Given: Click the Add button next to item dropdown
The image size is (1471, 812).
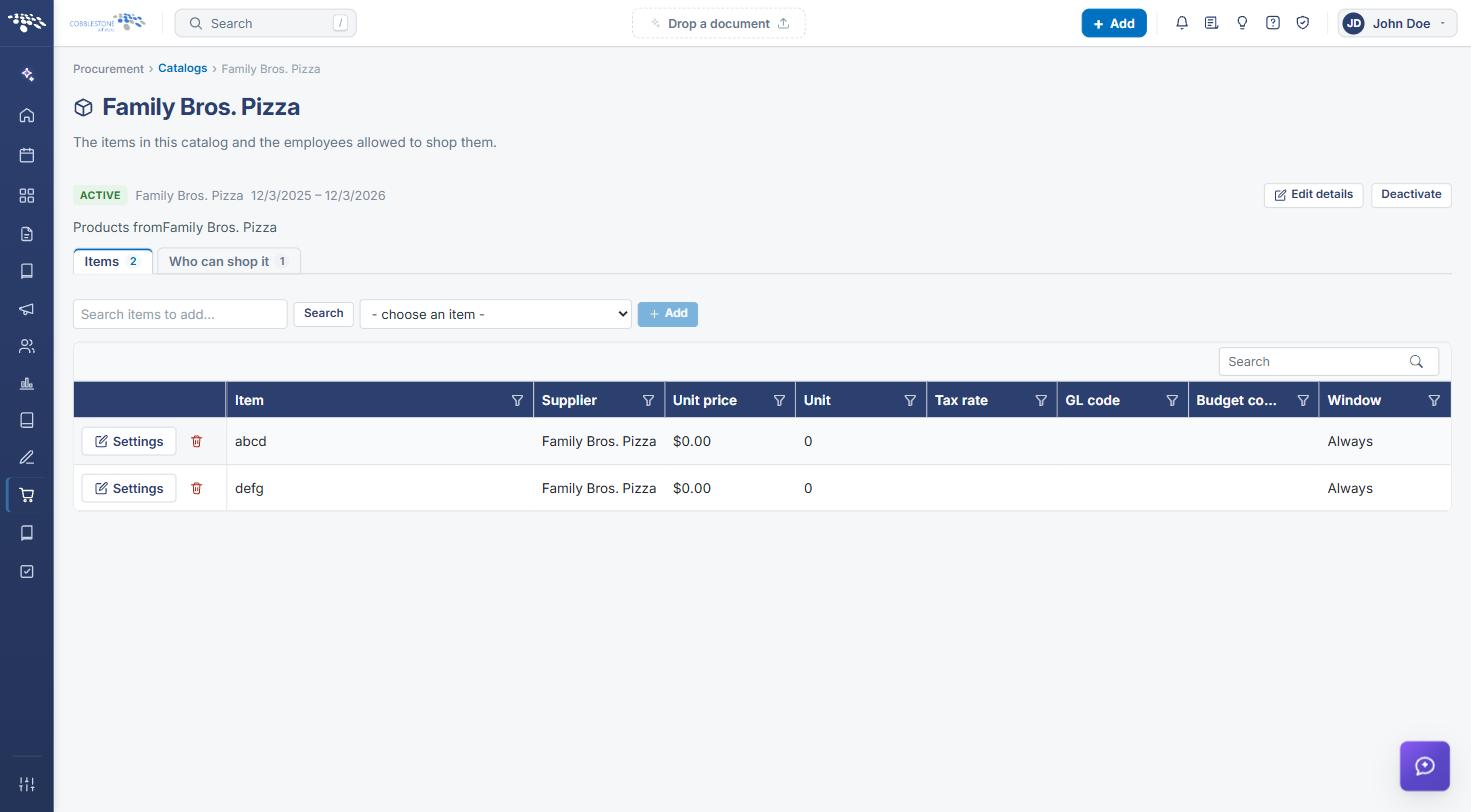Looking at the screenshot, I should click(668, 314).
